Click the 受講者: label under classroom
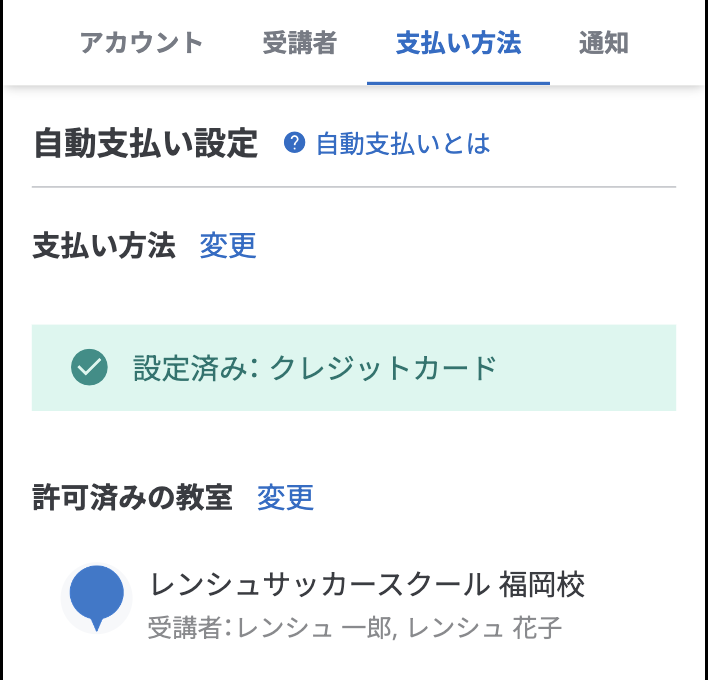This screenshot has width=708, height=680. 189,629
